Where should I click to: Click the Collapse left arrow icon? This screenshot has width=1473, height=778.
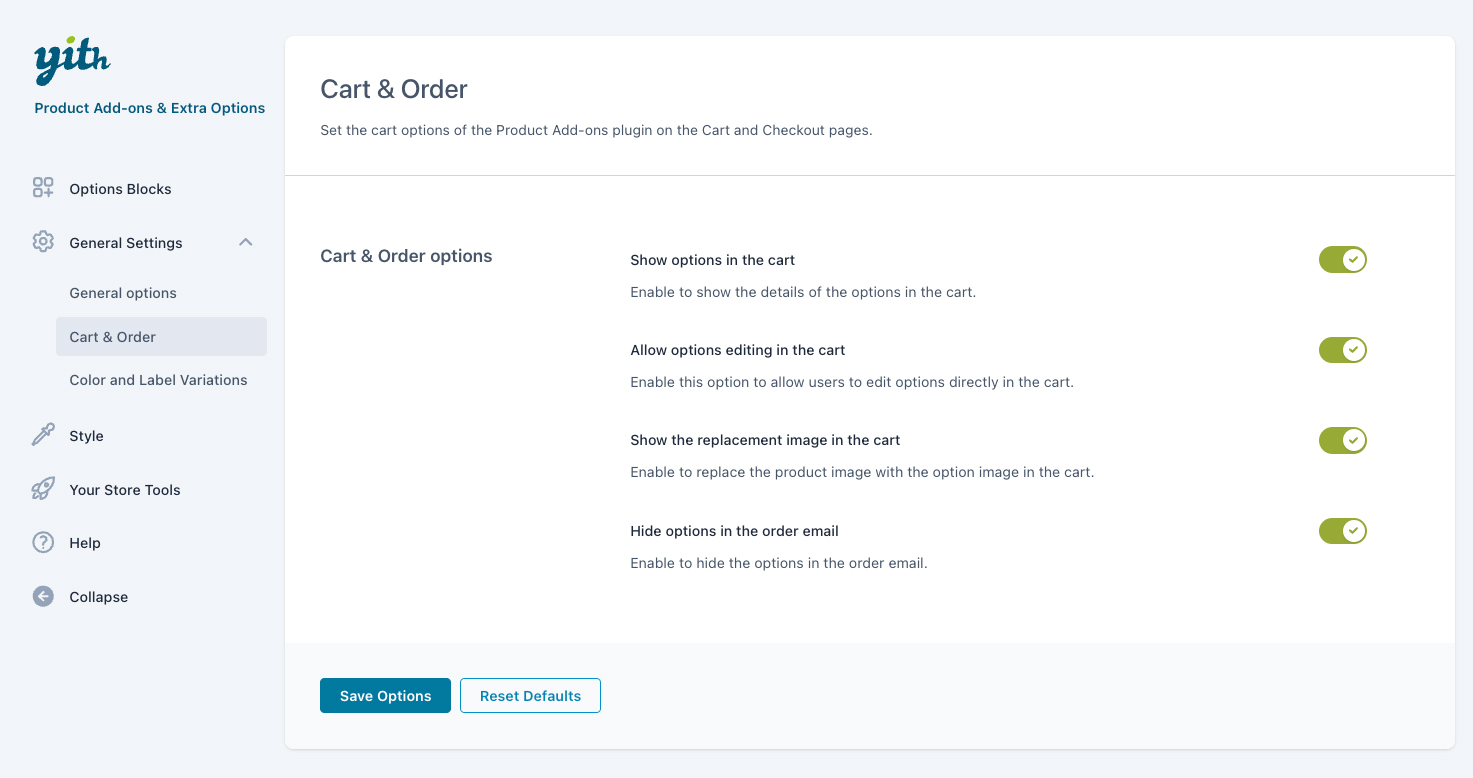pos(43,596)
